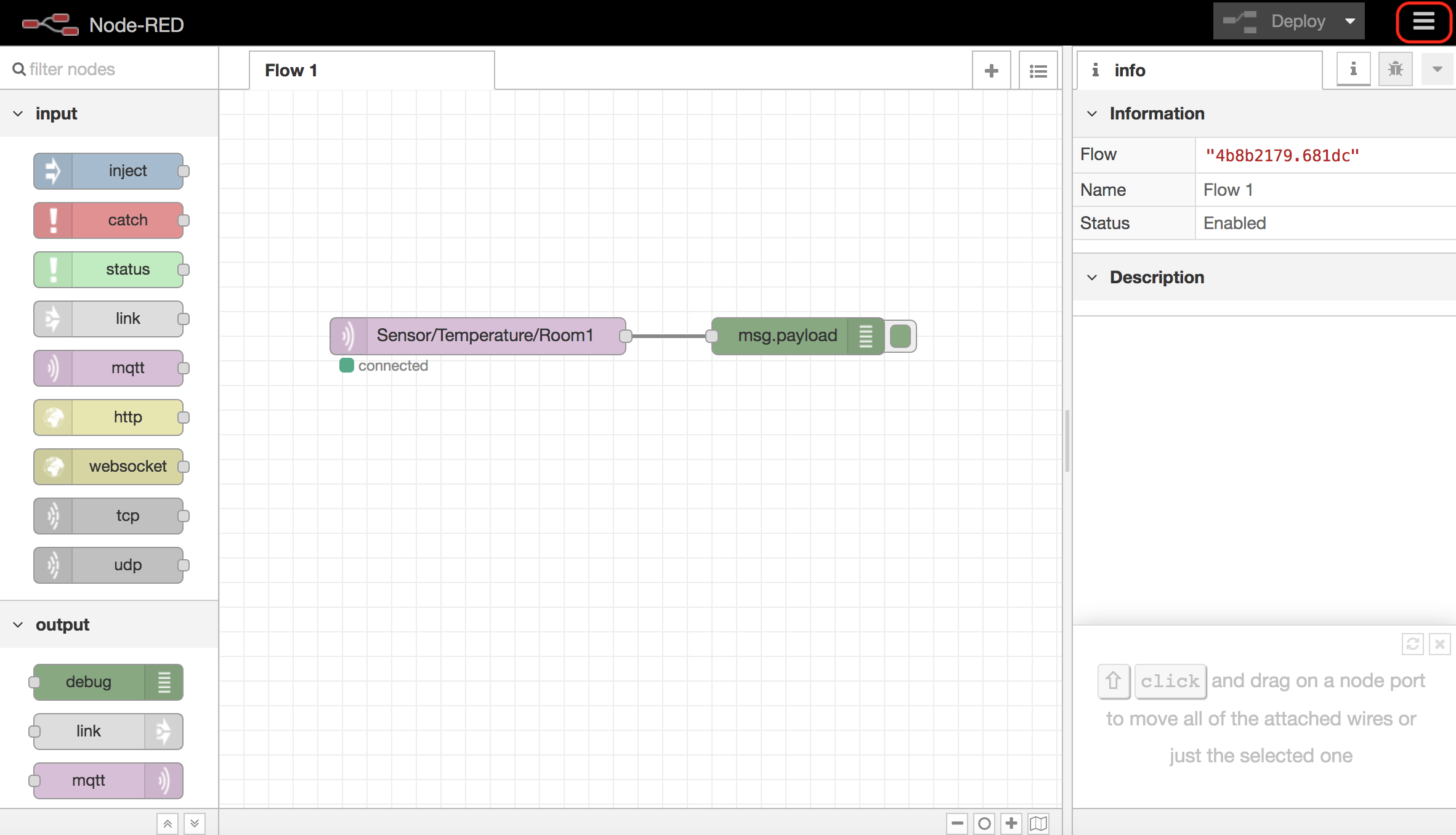Screen dimensions: 1456x835
Task: Collapse all palette categories
Action: click(x=168, y=823)
